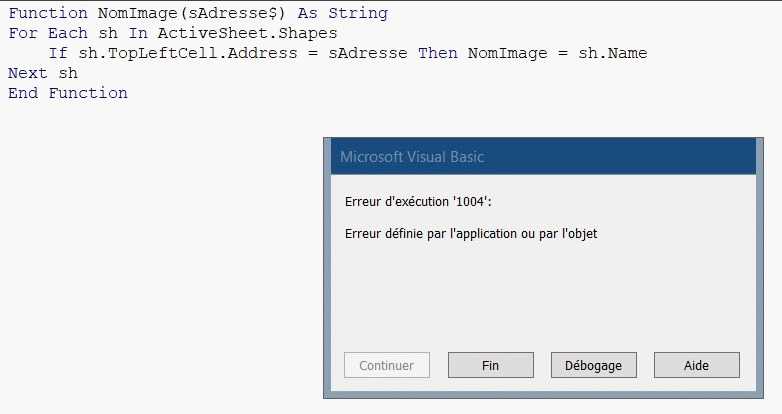The image size is (782, 414).
Task: Click the Microsoft Visual Basic title bar
Action: coord(540,157)
